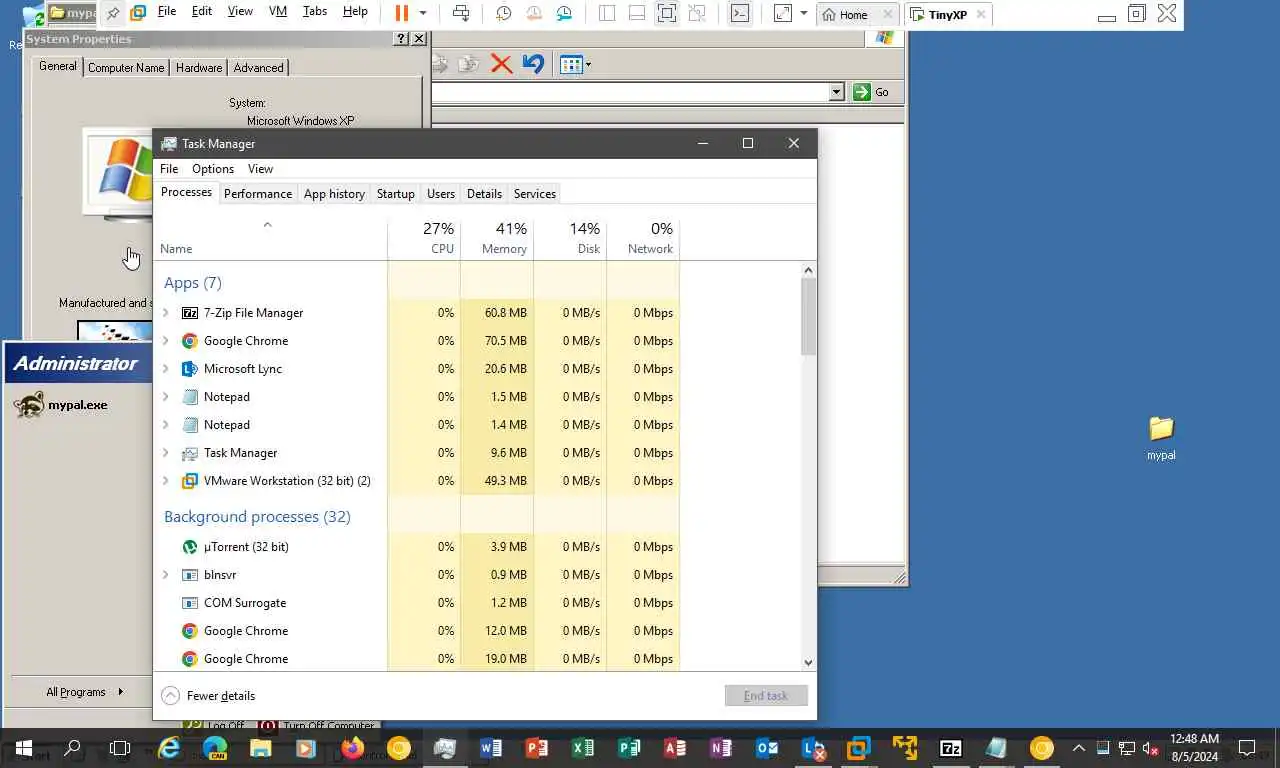Image resolution: width=1280 pixels, height=768 pixels.
Task: Take a snapshot using the clock snapshot icon
Action: click(x=503, y=13)
